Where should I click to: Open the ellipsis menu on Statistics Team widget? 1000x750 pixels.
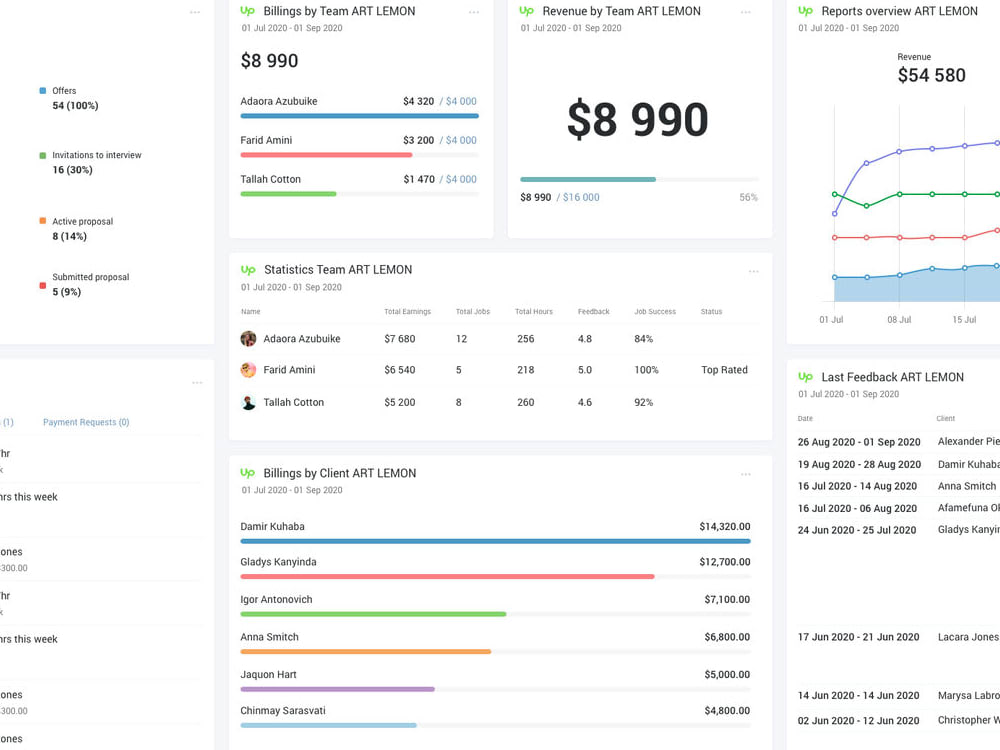(755, 270)
